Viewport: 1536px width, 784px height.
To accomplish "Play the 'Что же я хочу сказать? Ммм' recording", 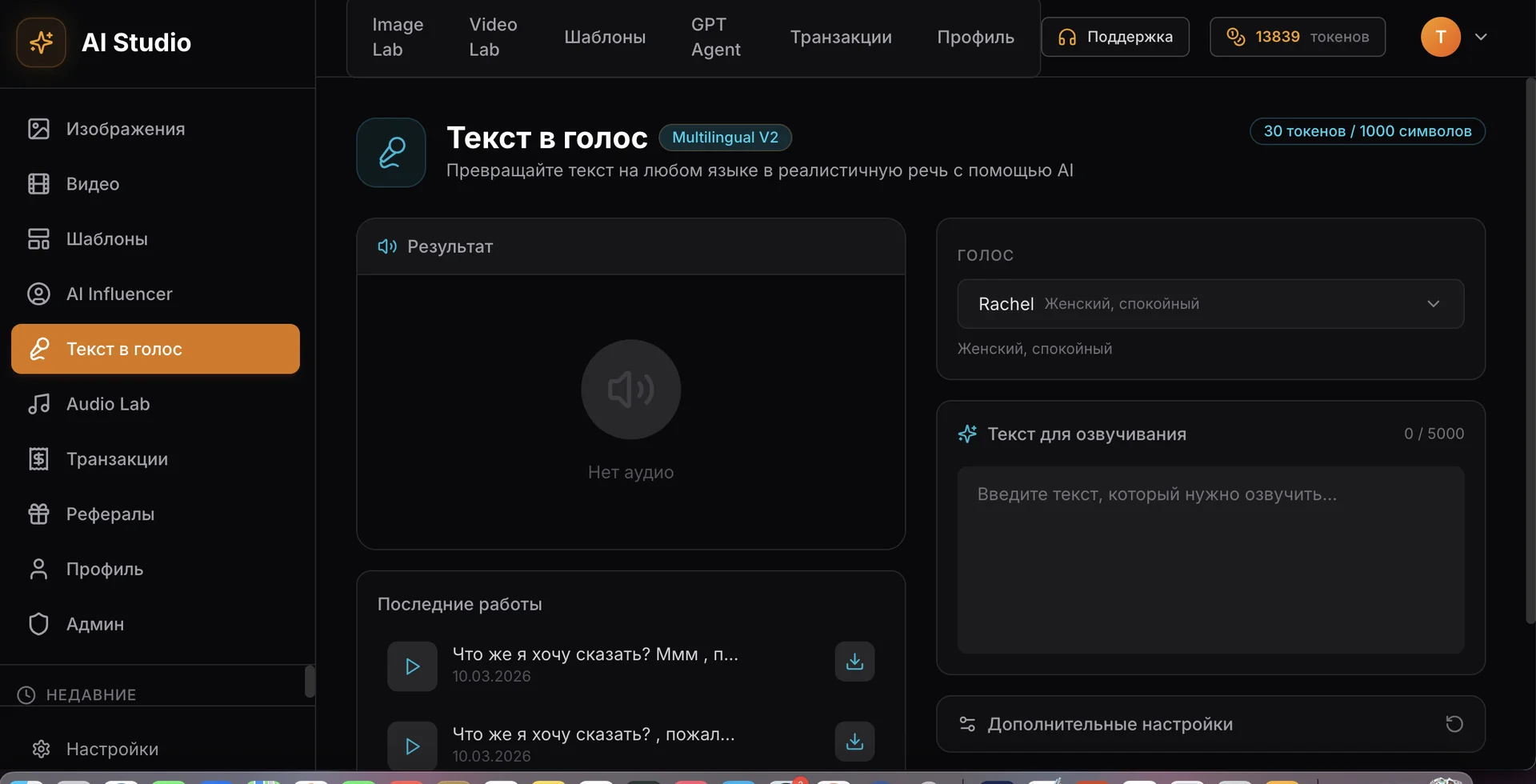I will pyautogui.click(x=412, y=666).
